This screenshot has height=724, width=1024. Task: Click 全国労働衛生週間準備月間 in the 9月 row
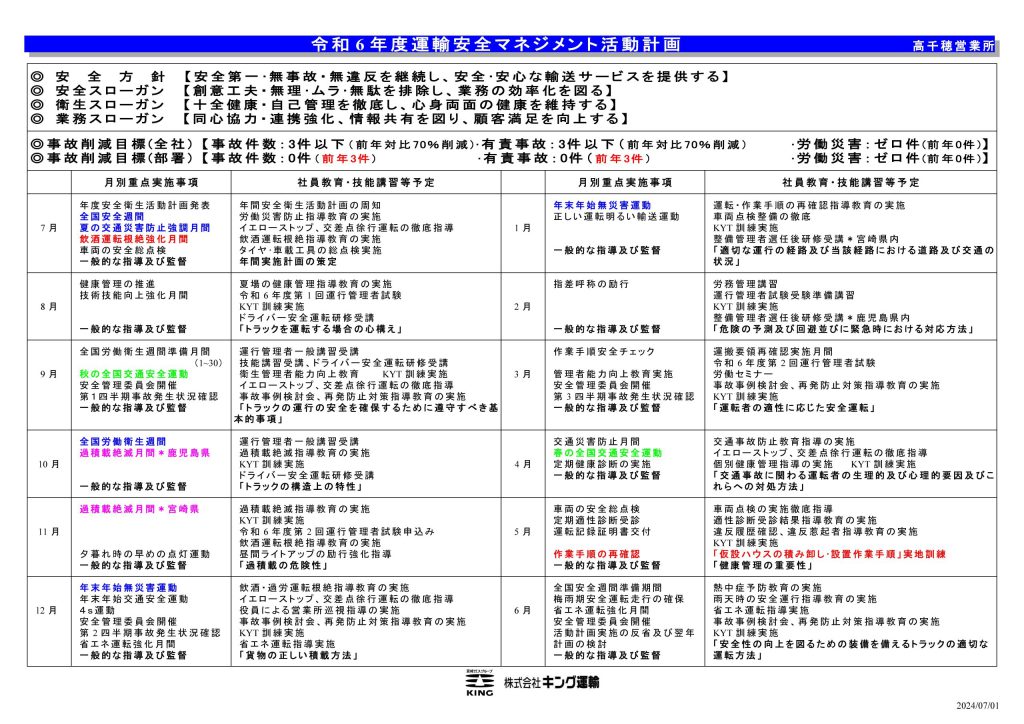tap(145, 351)
